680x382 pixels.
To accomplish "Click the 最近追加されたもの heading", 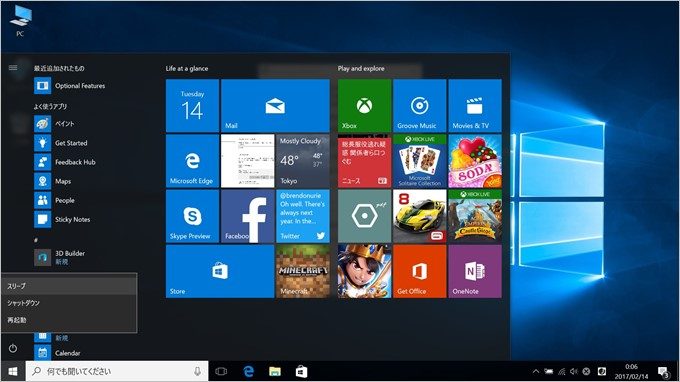I will 59,69.
